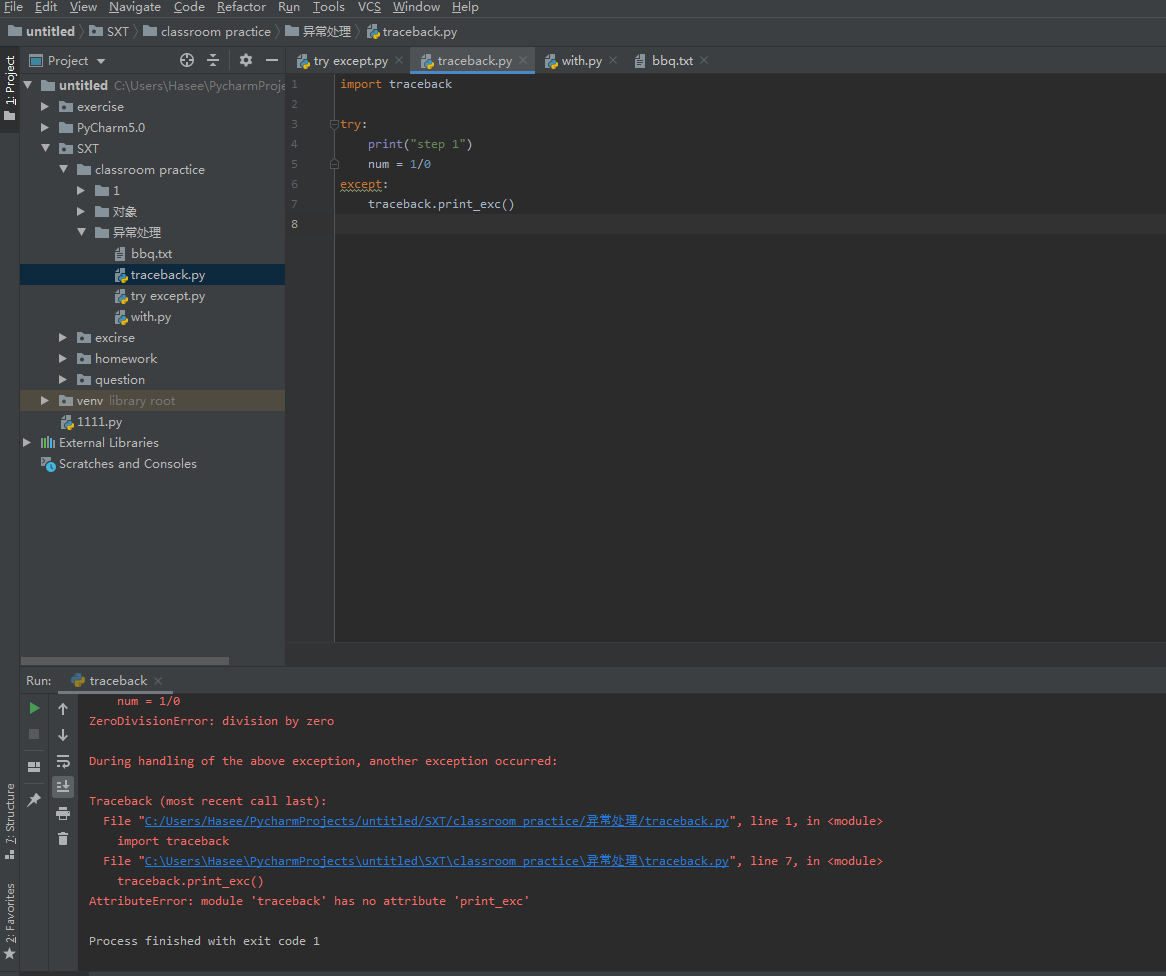The height and width of the screenshot is (976, 1166).
Task: Click the SXT breadcrumb
Action: (x=109, y=31)
